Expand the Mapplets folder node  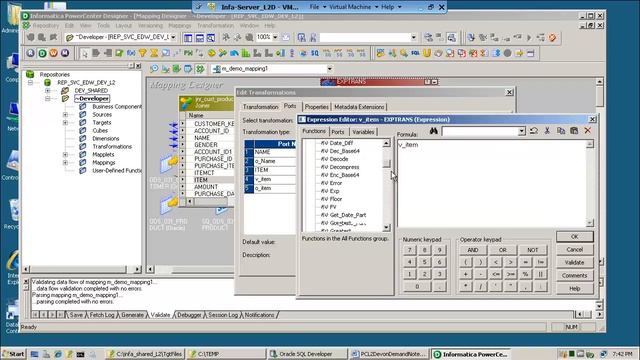coord(65,155)
